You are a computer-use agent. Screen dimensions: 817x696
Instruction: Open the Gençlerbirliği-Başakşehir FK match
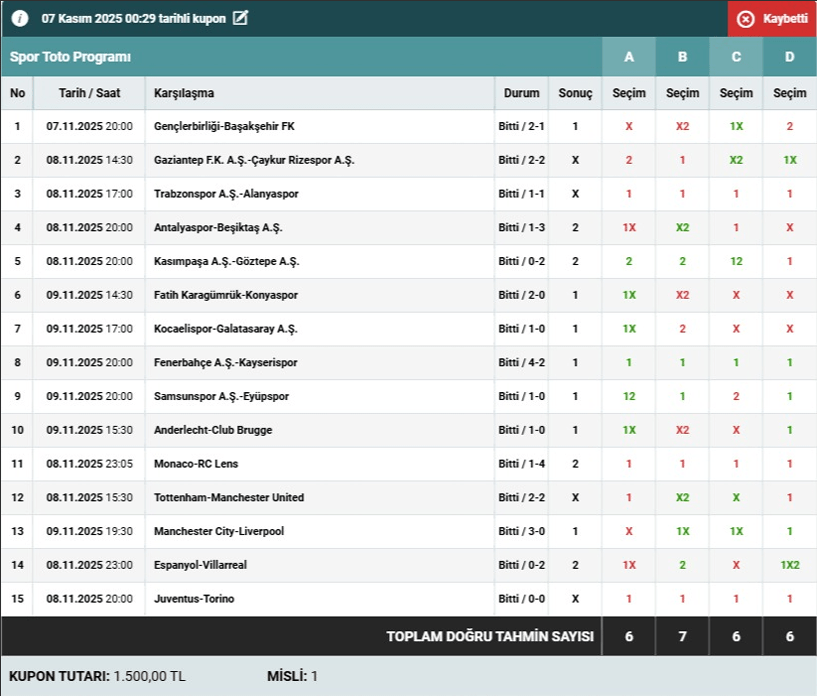pos(224,127)
